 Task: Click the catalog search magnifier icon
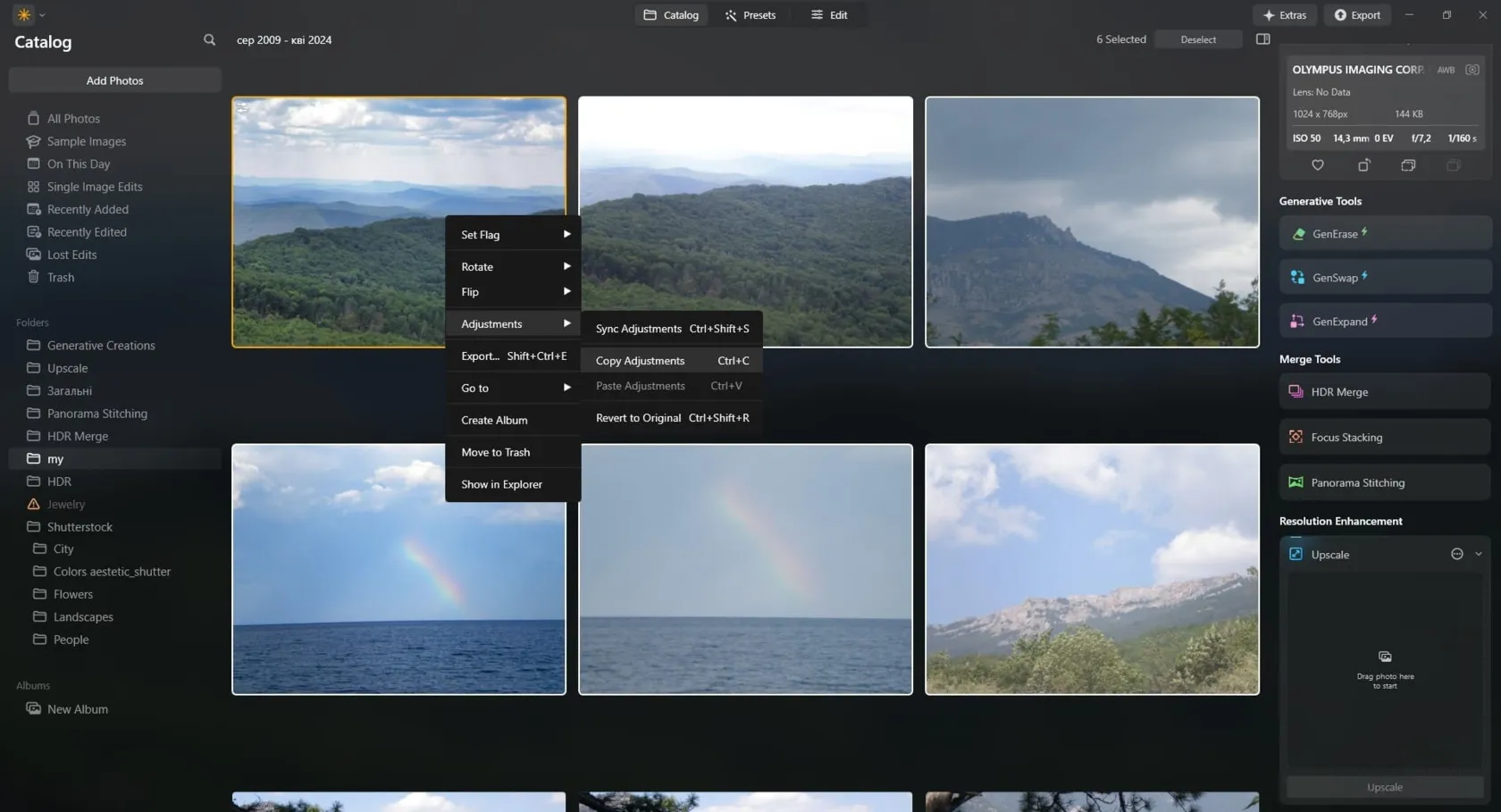(209, 40)
